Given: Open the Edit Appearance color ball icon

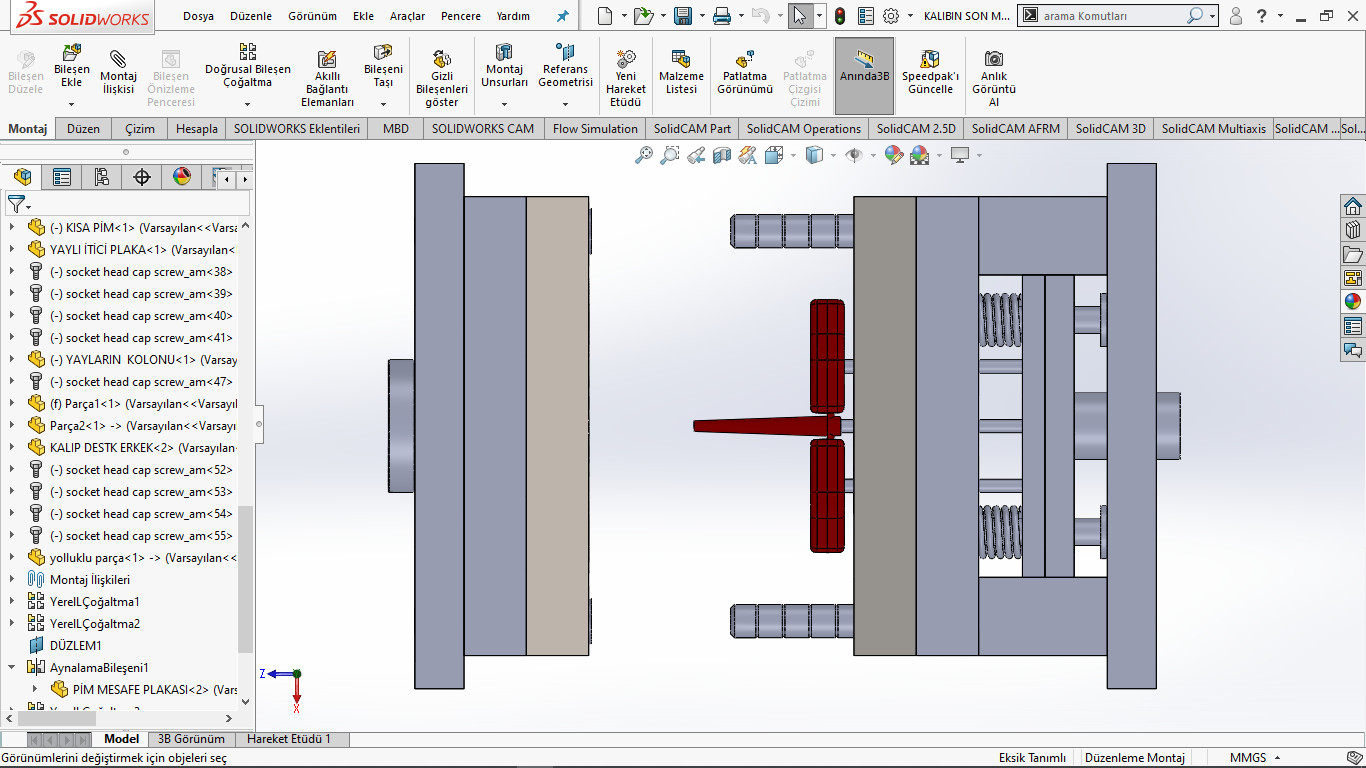Looking at the screenshot, I should tap(894, 155).
